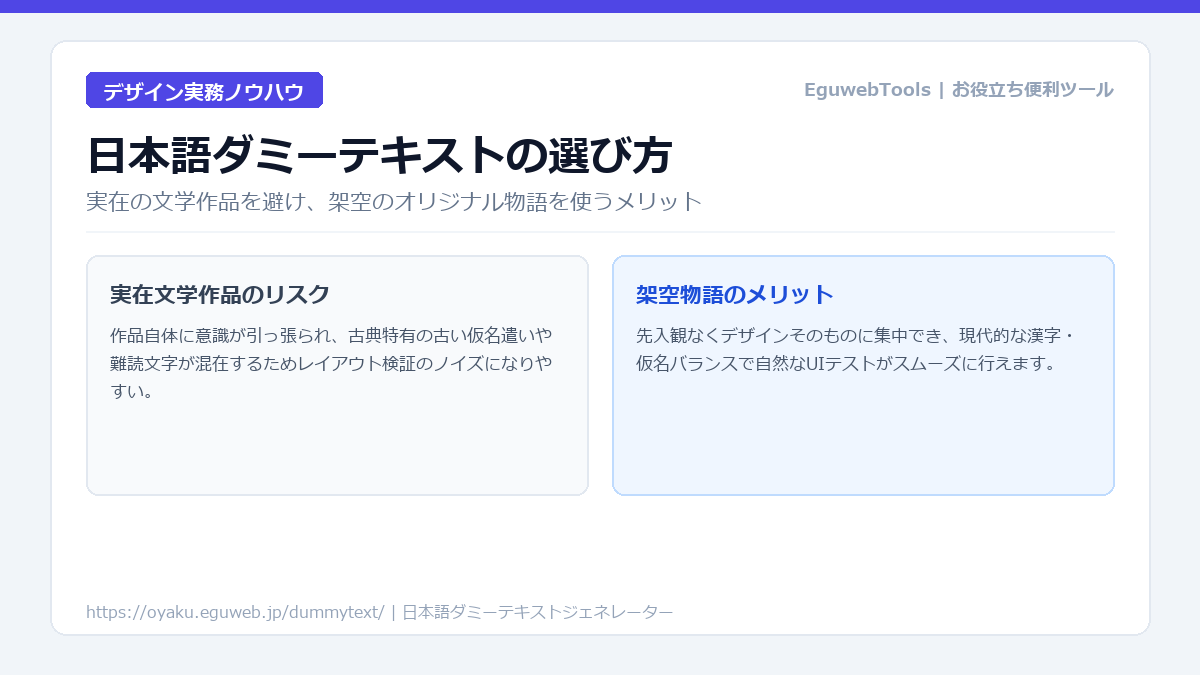This screenshot has width=1200, height=675.
Task: Click the 架空物語のメリット card heading
Action: pyautogui.click(x=735, y=295)
